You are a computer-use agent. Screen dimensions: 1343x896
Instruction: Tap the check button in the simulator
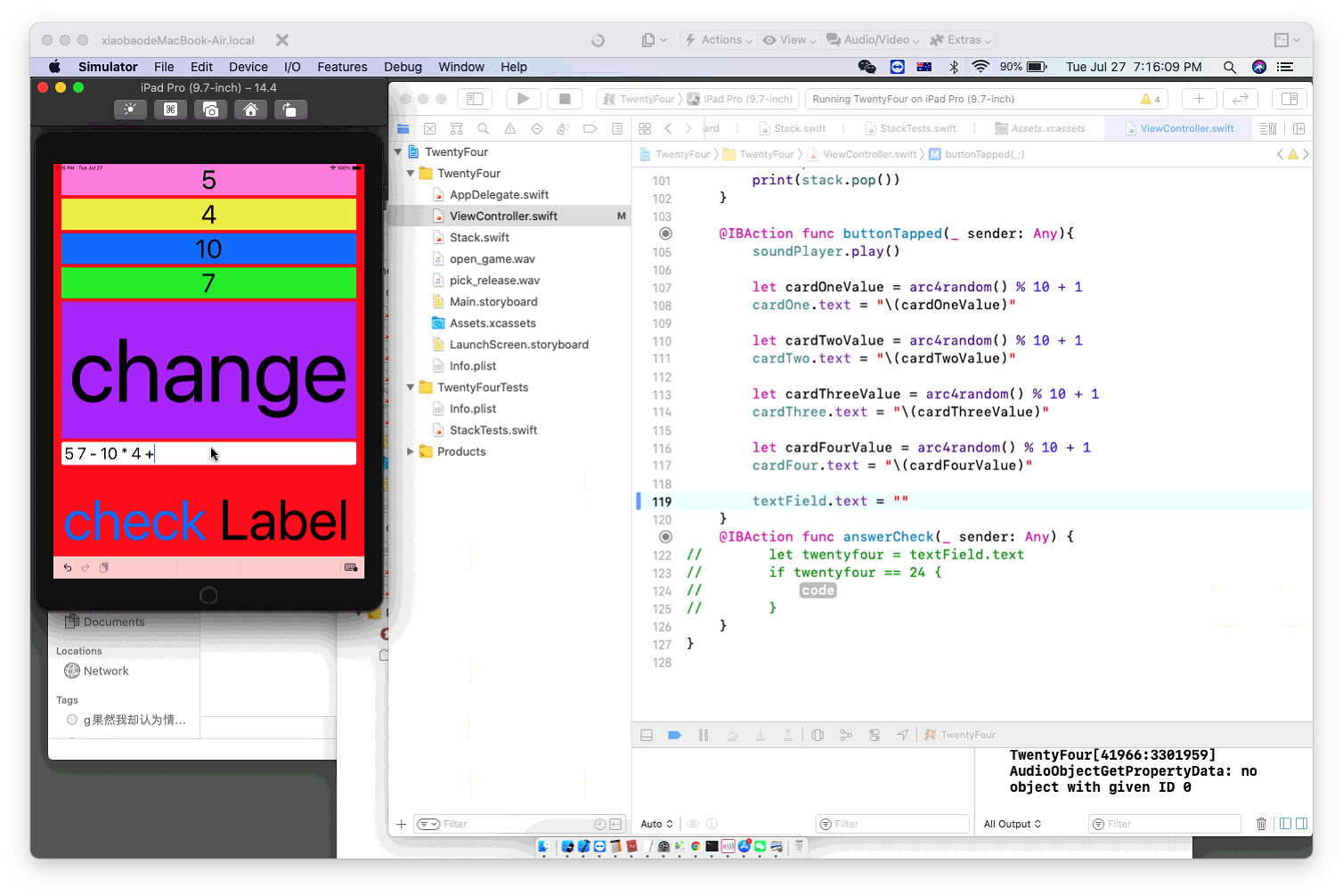point(134,521)
